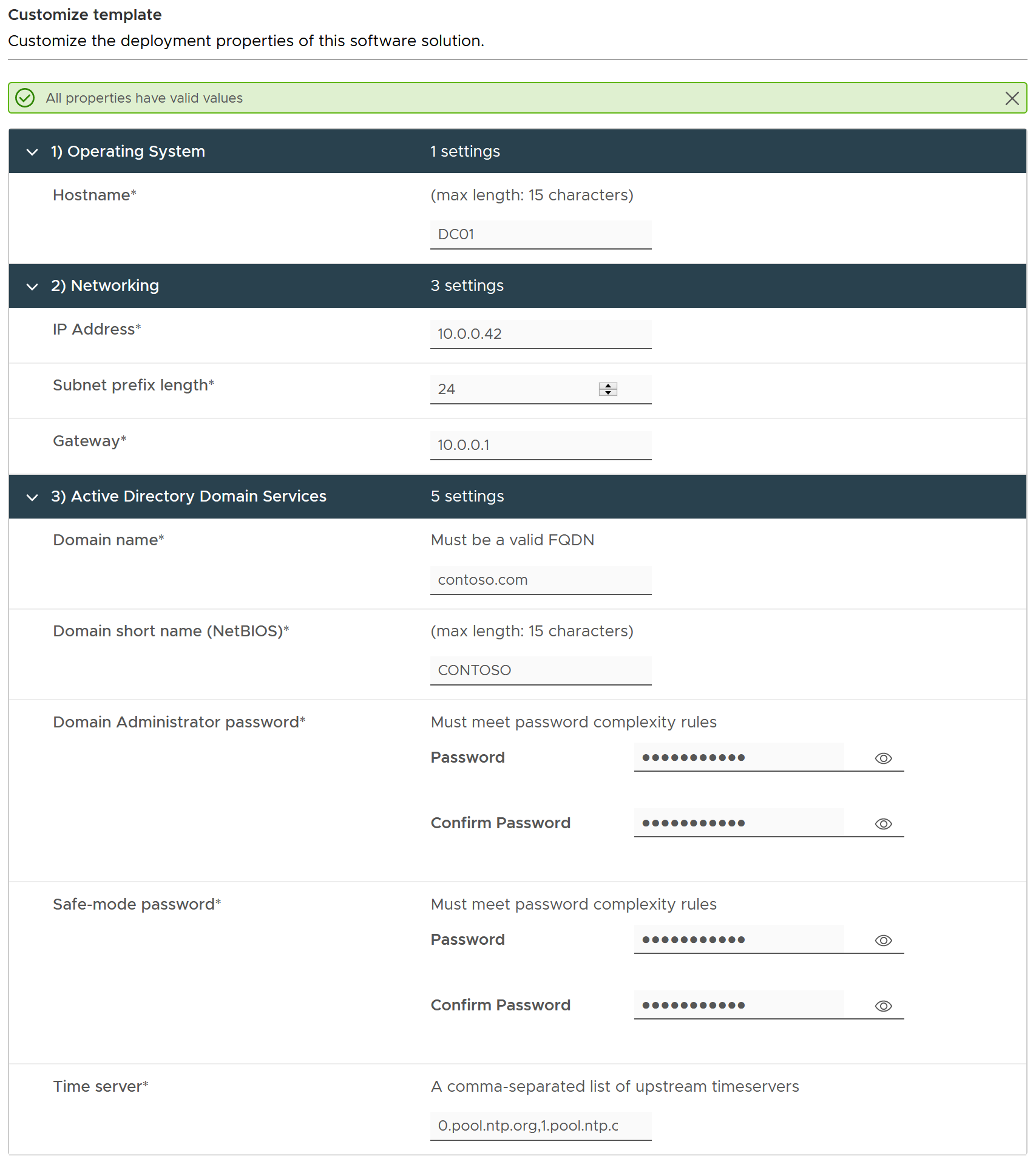Click the Domain name field contoso.com
Screen dimensions: 1036x1164
[x=541, y=580]
